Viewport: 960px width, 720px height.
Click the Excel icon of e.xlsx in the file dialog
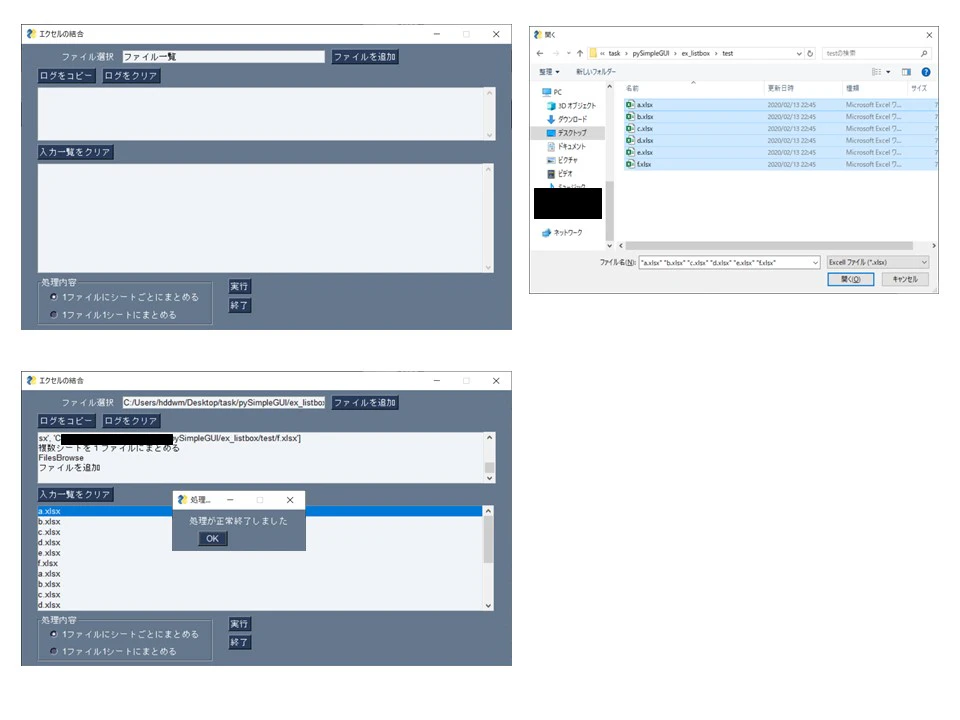click(x=629, y=152)
